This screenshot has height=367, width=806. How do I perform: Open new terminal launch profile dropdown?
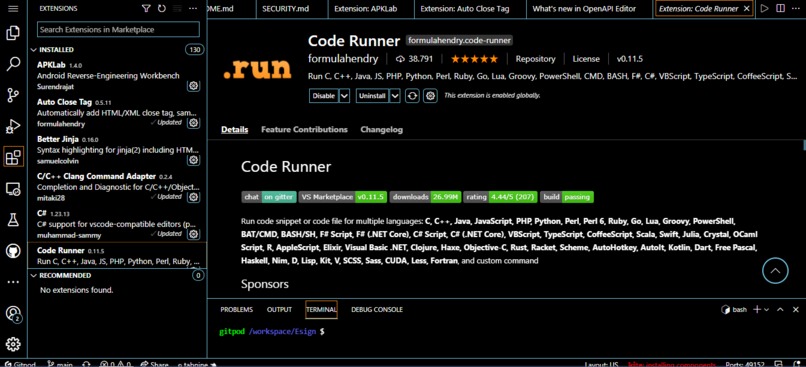point(766,309)
